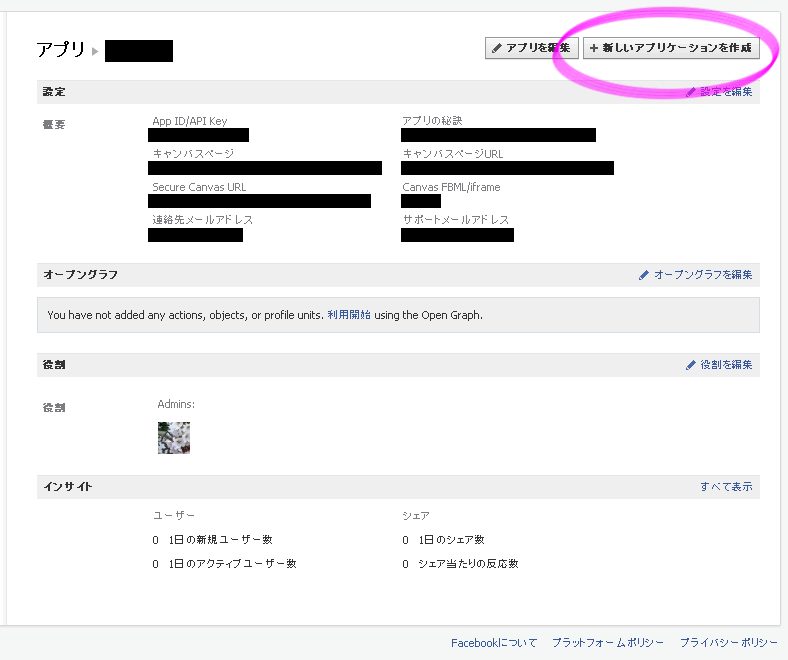Open Facebookについて footer link
788x660 pixels.
click(x=494, y=643)
